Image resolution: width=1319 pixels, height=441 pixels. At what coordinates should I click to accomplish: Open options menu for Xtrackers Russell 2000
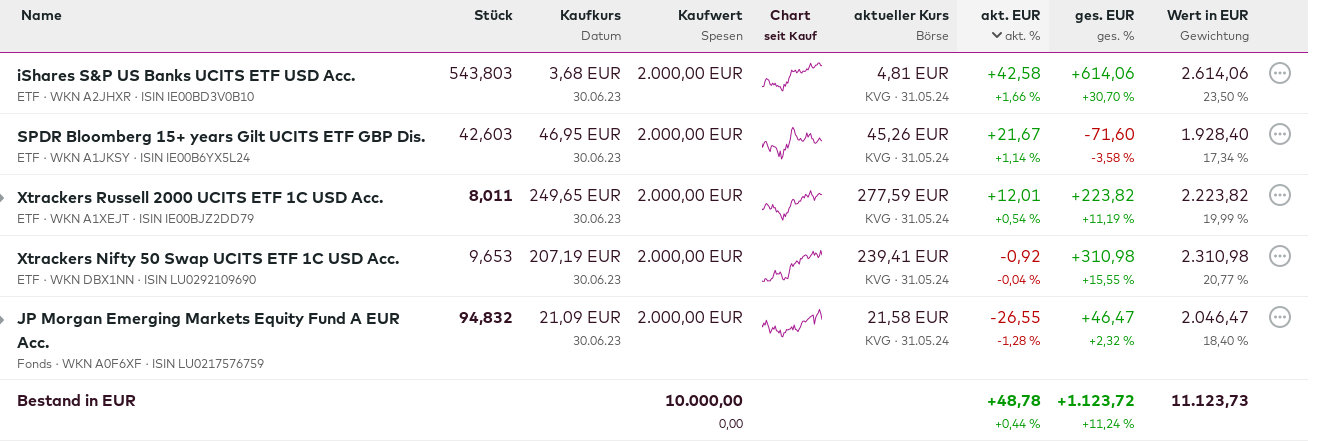[1279, 195]
